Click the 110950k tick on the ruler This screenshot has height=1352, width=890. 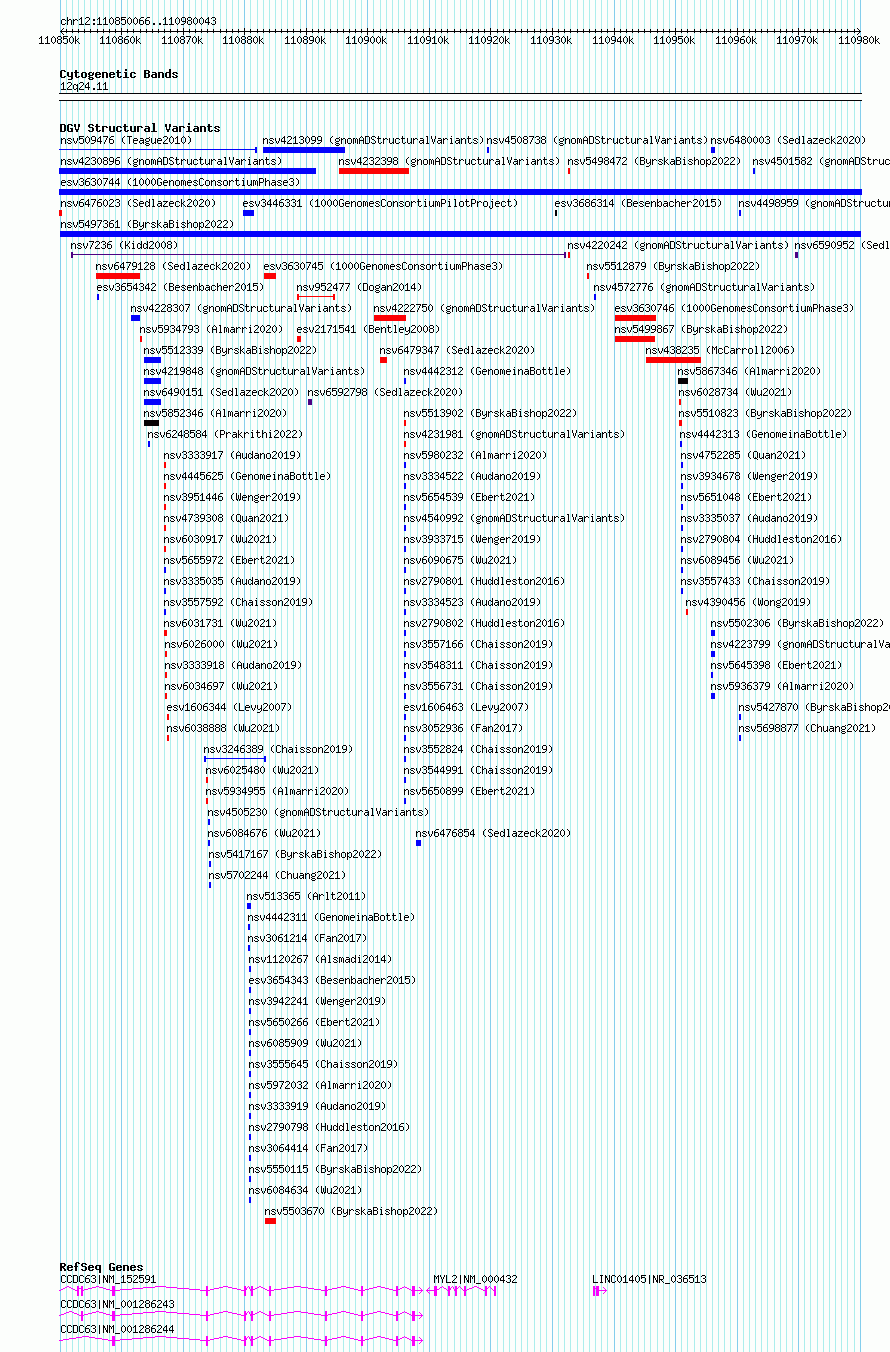click(675, 40)
